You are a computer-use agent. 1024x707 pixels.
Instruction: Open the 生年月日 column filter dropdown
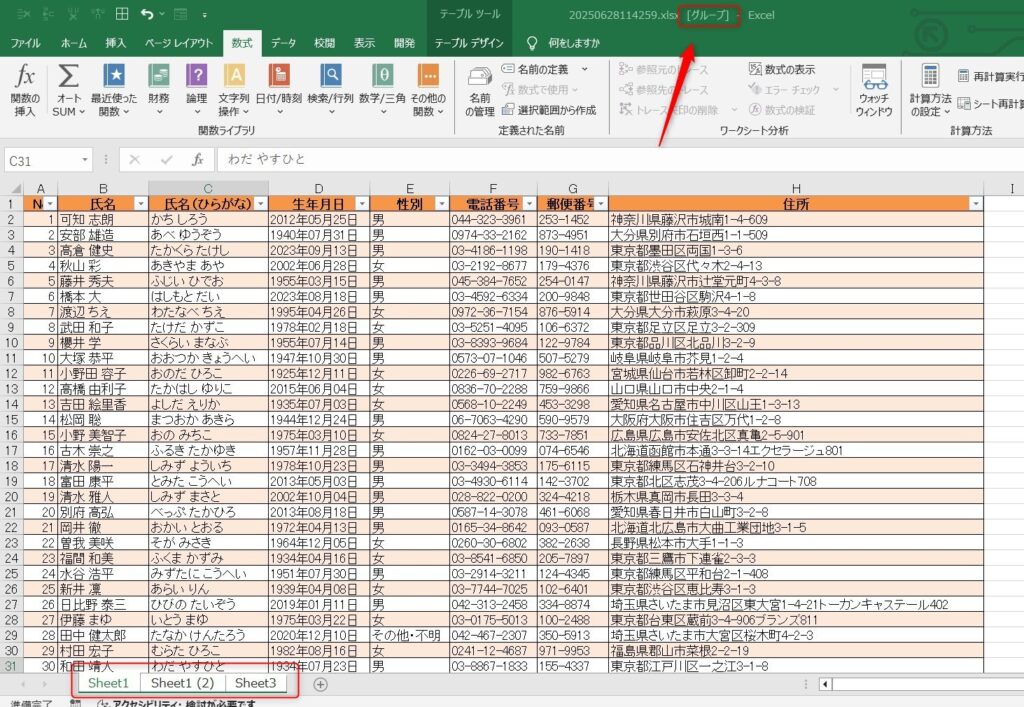[x=362, y=204]
